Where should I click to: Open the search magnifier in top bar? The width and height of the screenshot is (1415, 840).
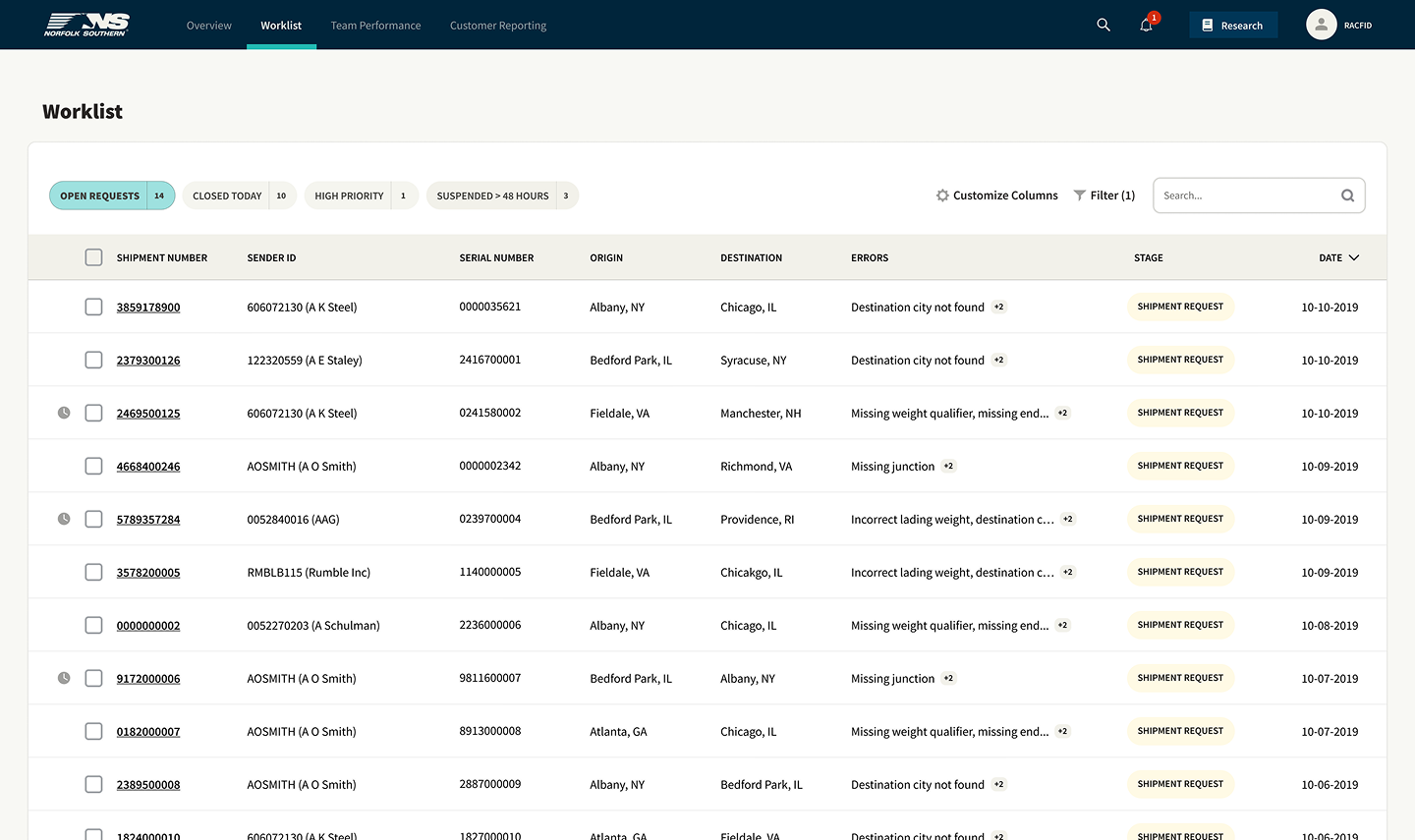tap(1104, 25)
